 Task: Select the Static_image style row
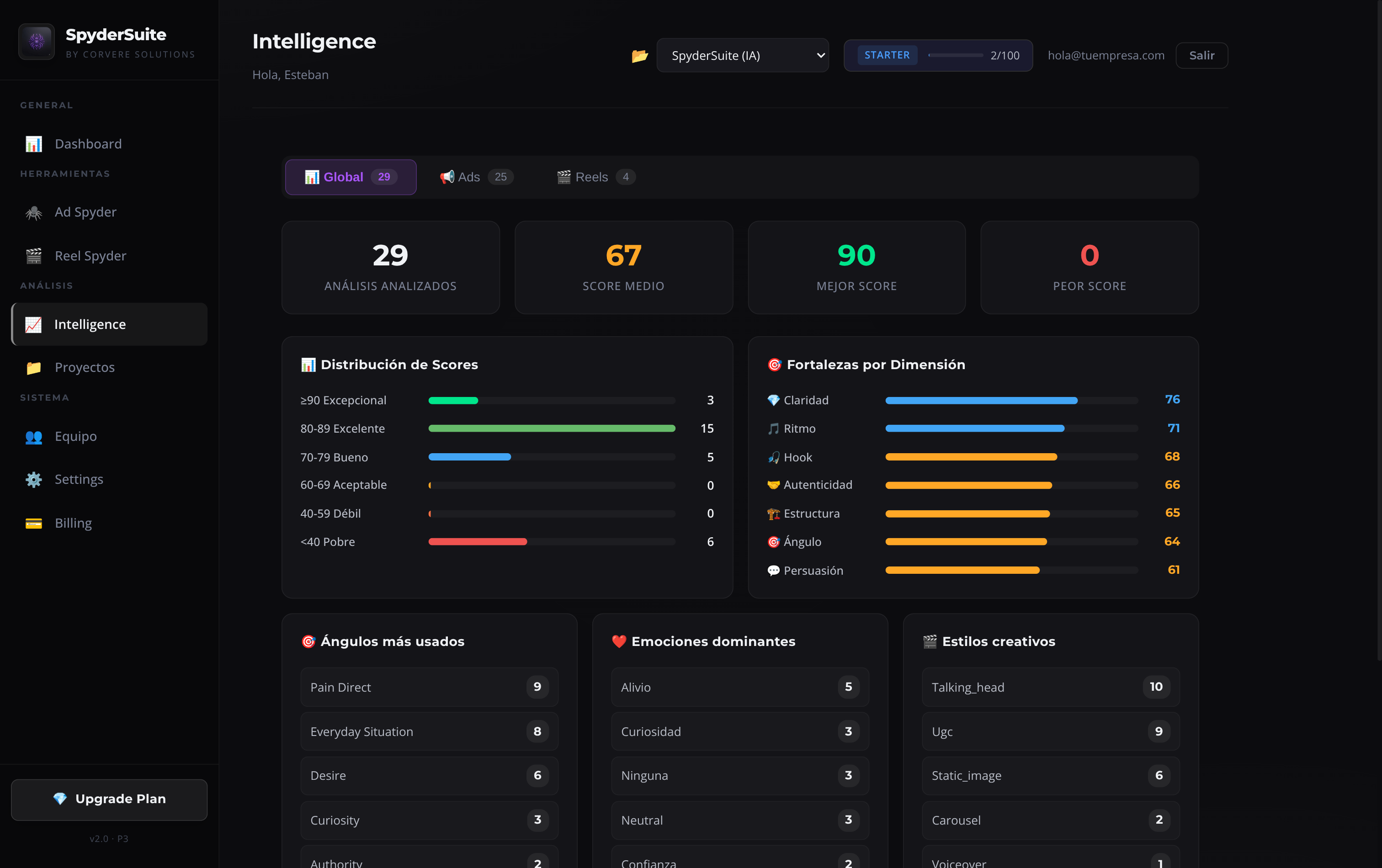pyautogui.click(x=1051, y=776)
